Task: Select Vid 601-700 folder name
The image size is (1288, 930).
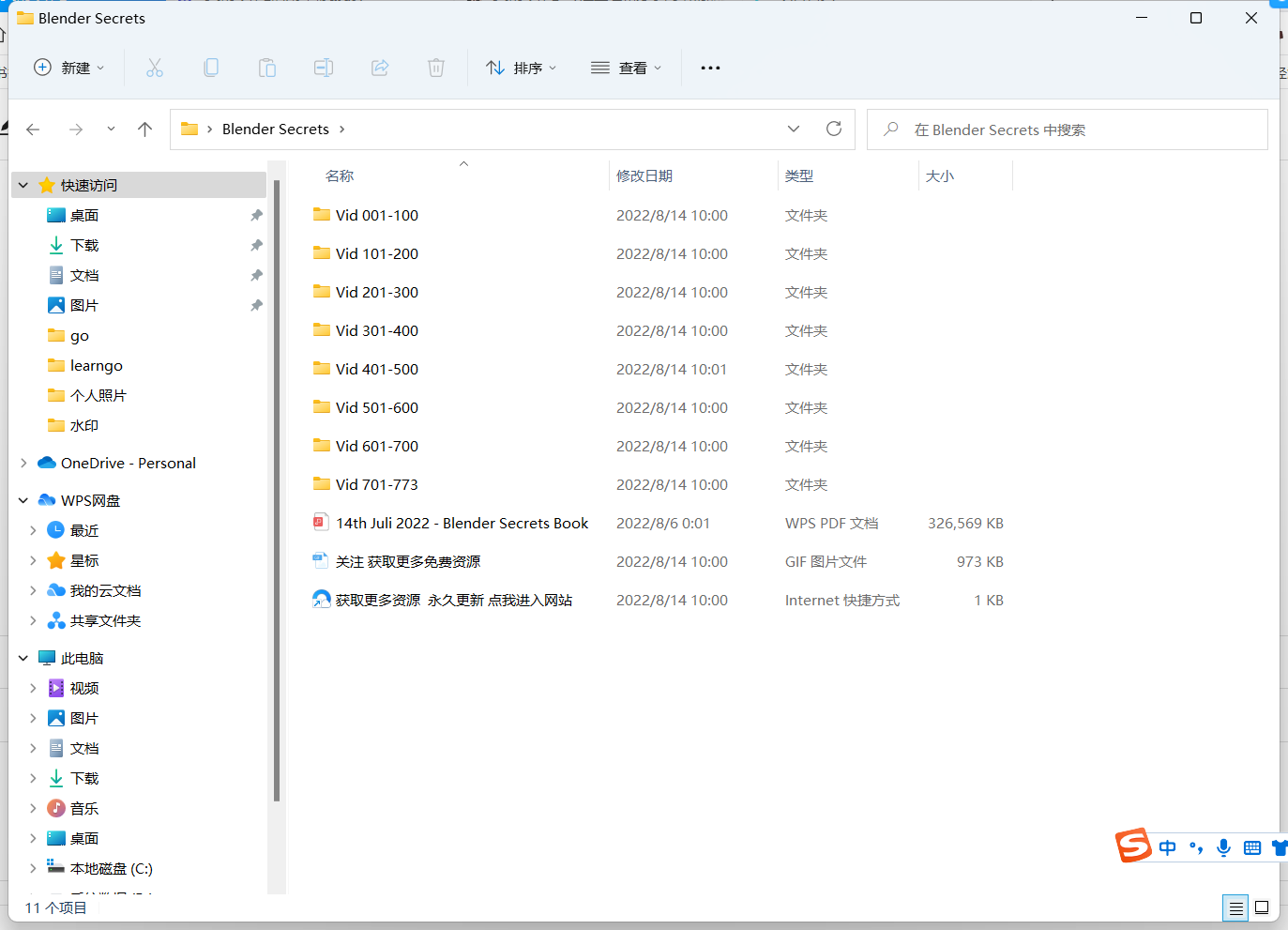Action: [x=377, y=446]
